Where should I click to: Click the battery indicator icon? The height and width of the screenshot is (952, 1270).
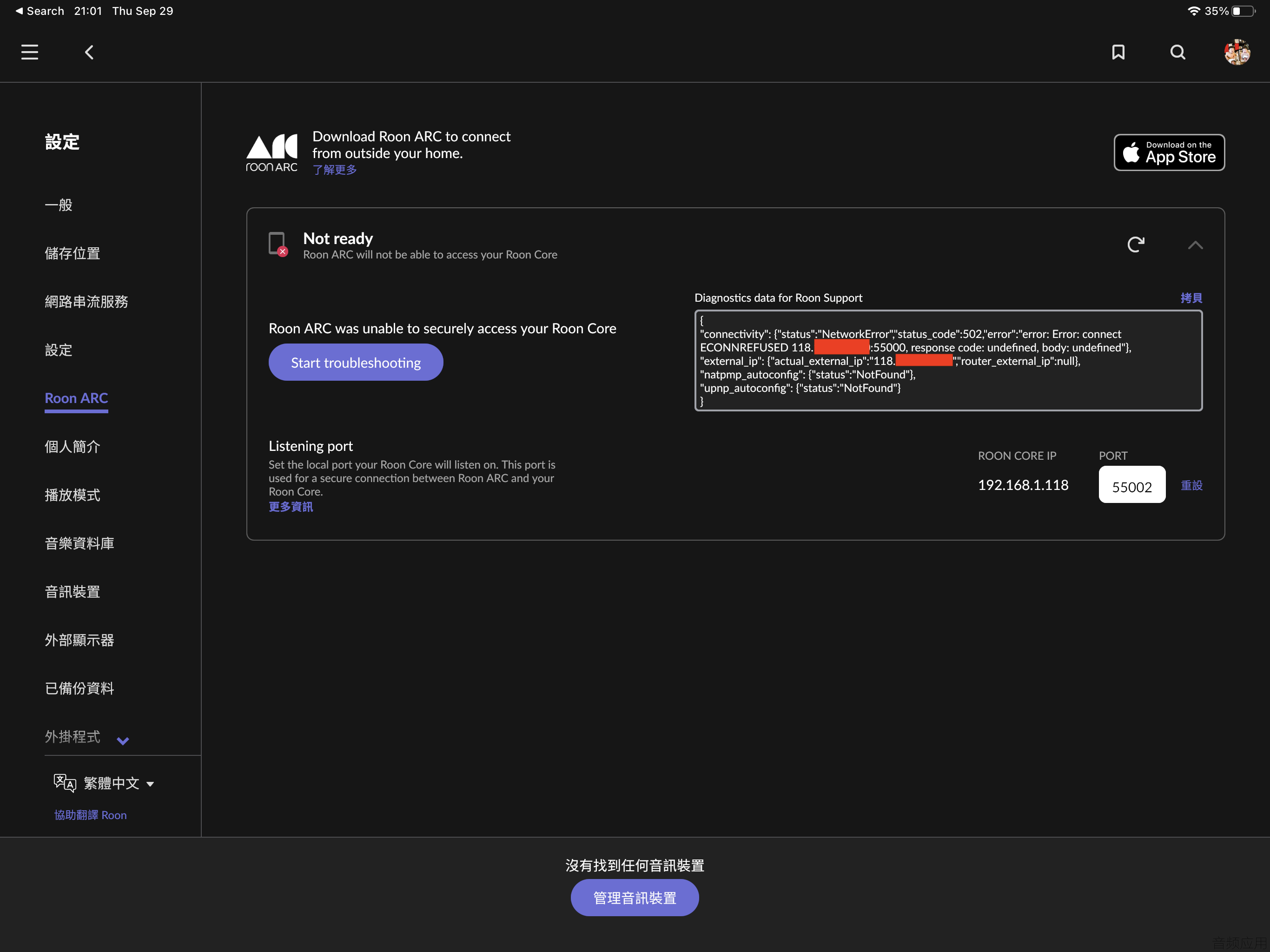[x=1243, y=11]
